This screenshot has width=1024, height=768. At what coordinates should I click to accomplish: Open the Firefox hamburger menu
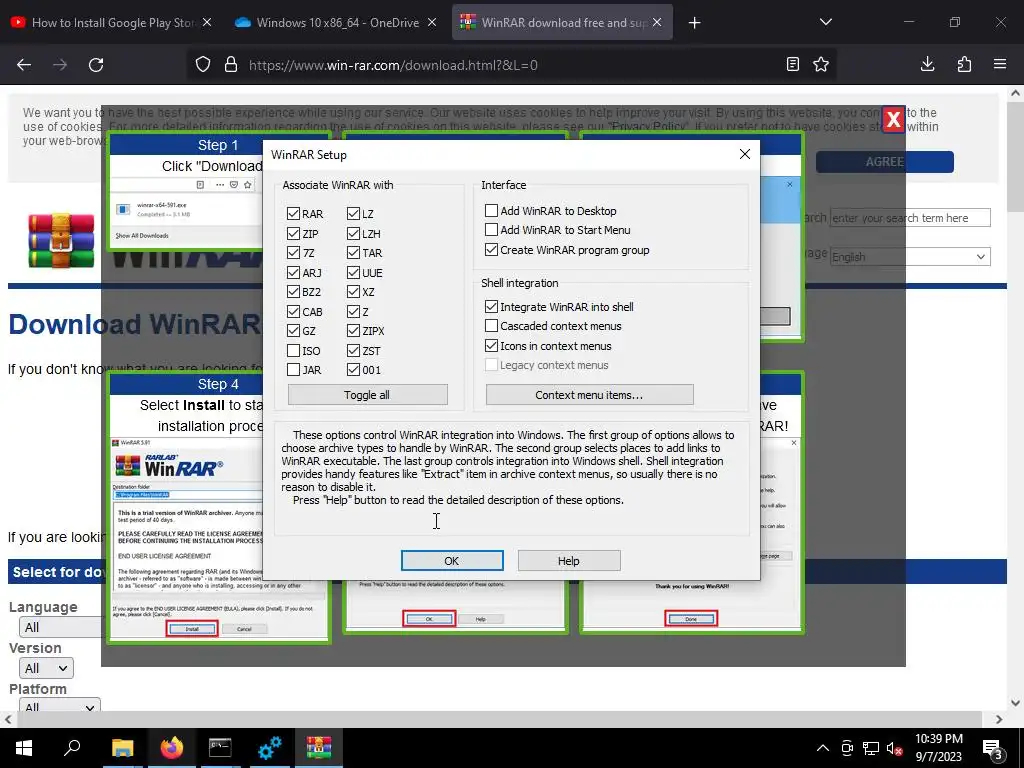point(999,64)
